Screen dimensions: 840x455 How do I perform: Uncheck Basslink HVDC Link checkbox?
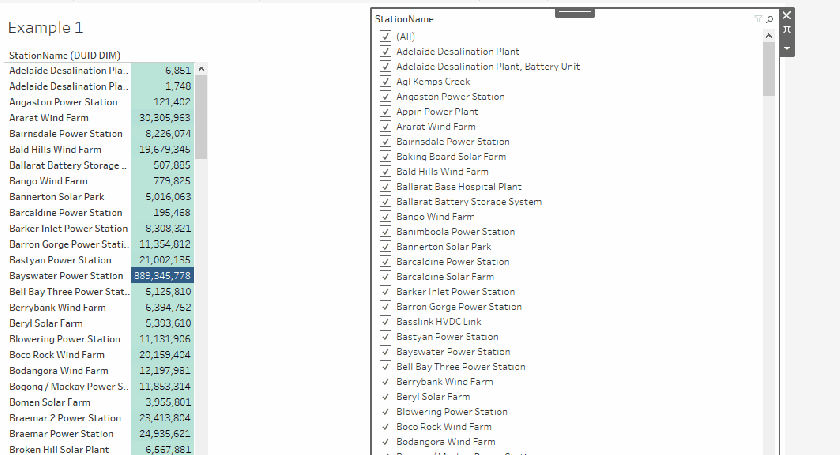click(x=384, y=322)
